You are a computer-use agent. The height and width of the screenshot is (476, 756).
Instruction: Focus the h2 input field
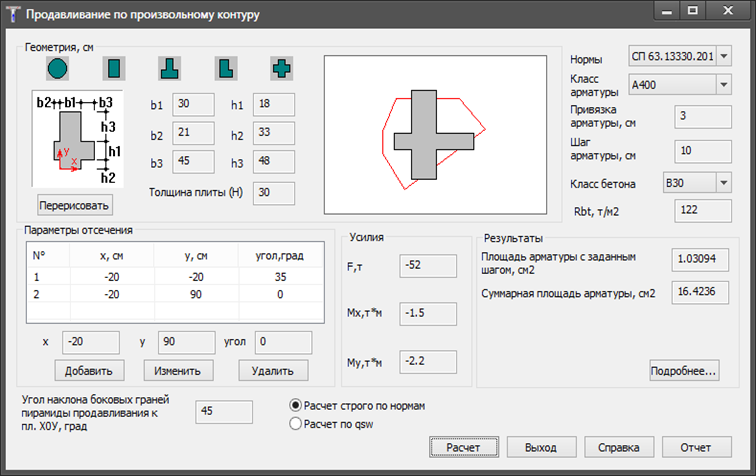point(274,133)
